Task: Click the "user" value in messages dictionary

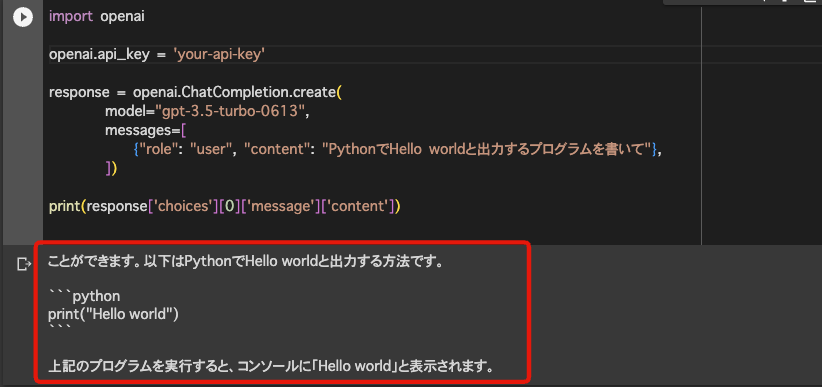Action: point(214,149)
